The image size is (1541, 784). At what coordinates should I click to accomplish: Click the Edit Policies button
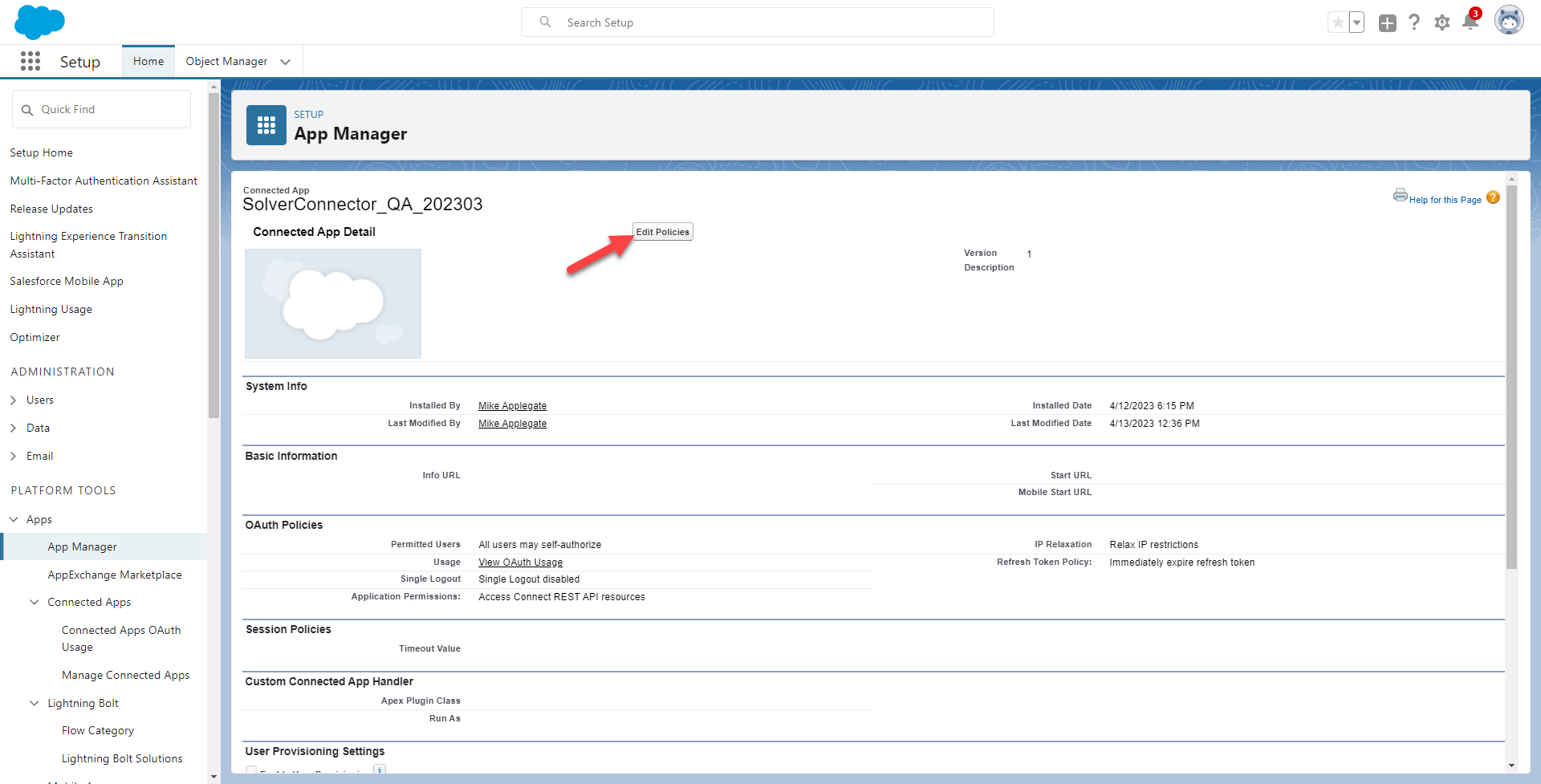(x=662, y=232)
